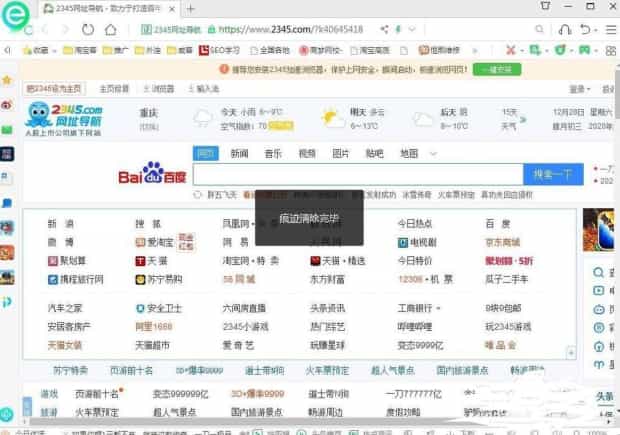Click the 2345.com 网址导航 logo
Image resolution: width=620 pixels, height=435 pixels.
[64, 119]
